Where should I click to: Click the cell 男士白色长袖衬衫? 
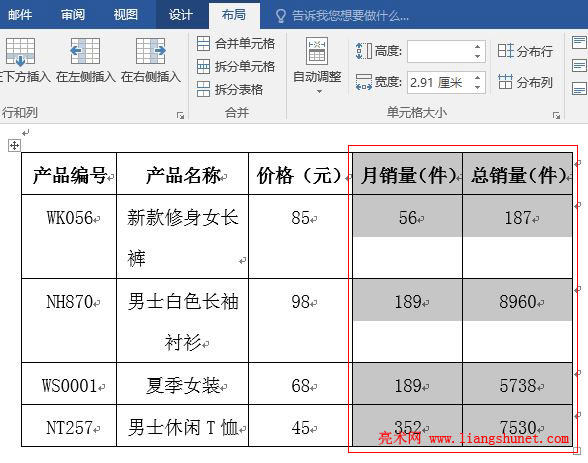183,321
